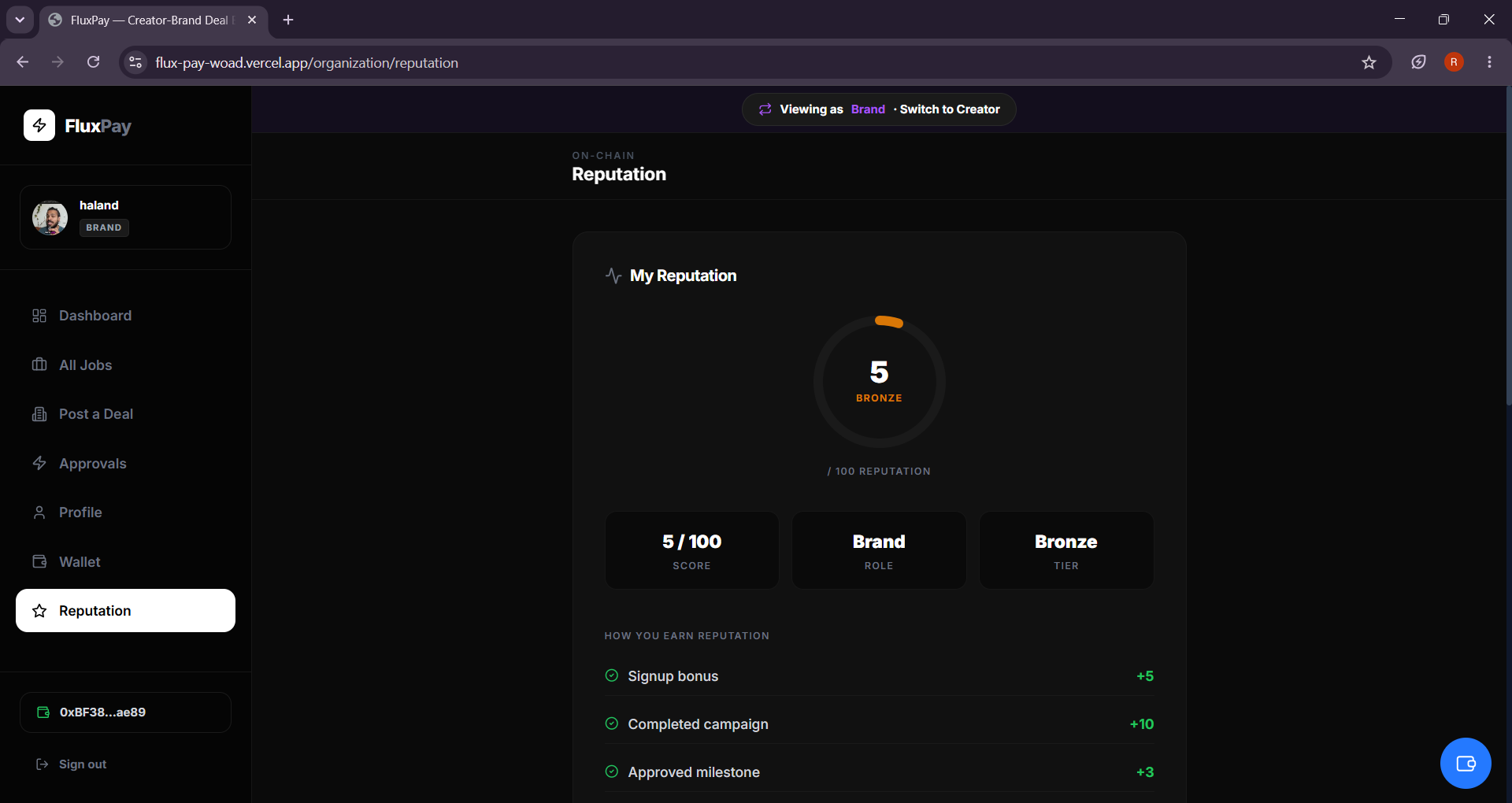
Task: Click the +5 value for Signup bonus
Action: [x=1145, y=676]
